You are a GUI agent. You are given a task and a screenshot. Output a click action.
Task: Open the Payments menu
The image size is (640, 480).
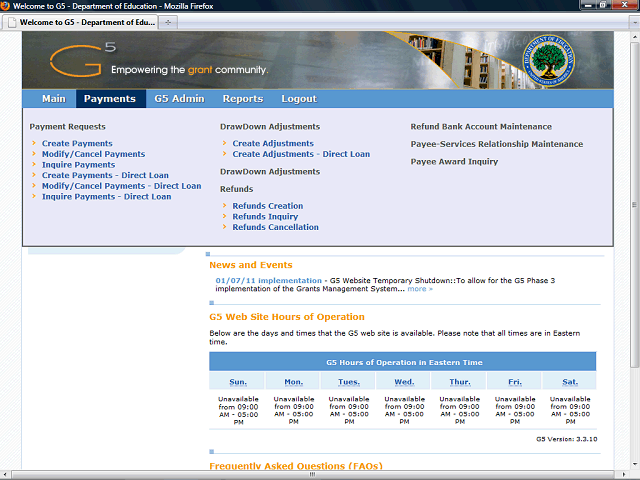pos(109,99)
